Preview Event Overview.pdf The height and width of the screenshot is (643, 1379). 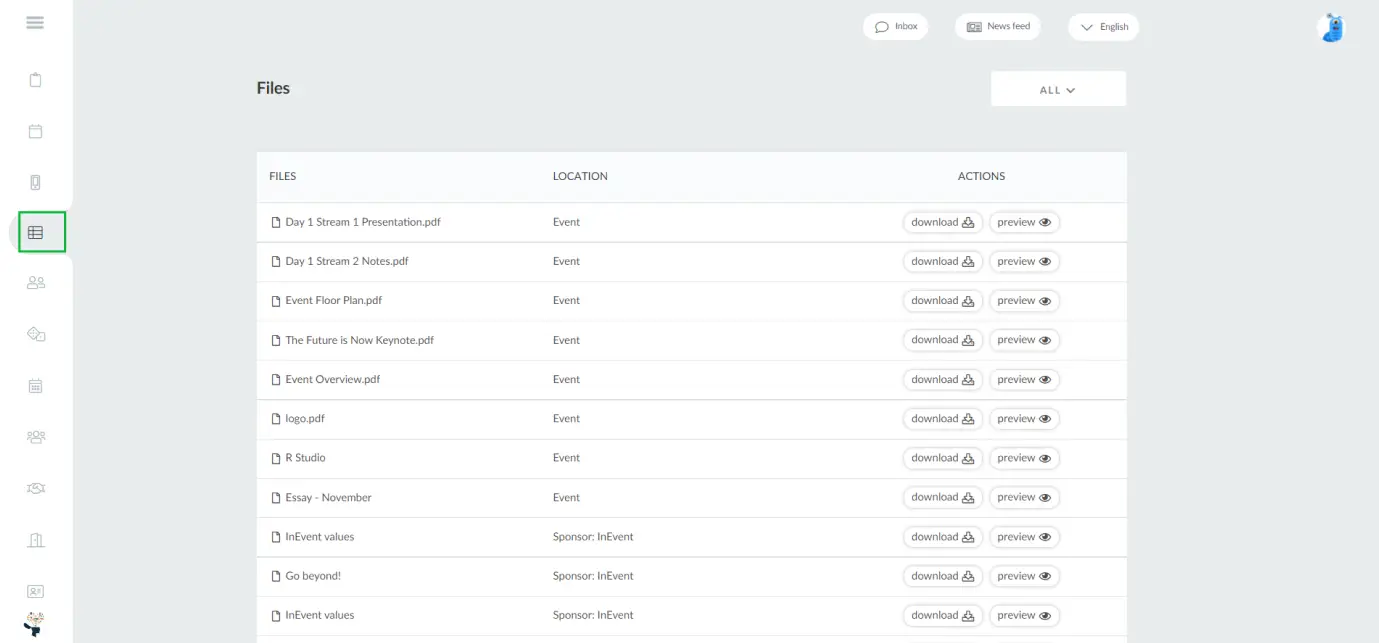pos(1024,379)
